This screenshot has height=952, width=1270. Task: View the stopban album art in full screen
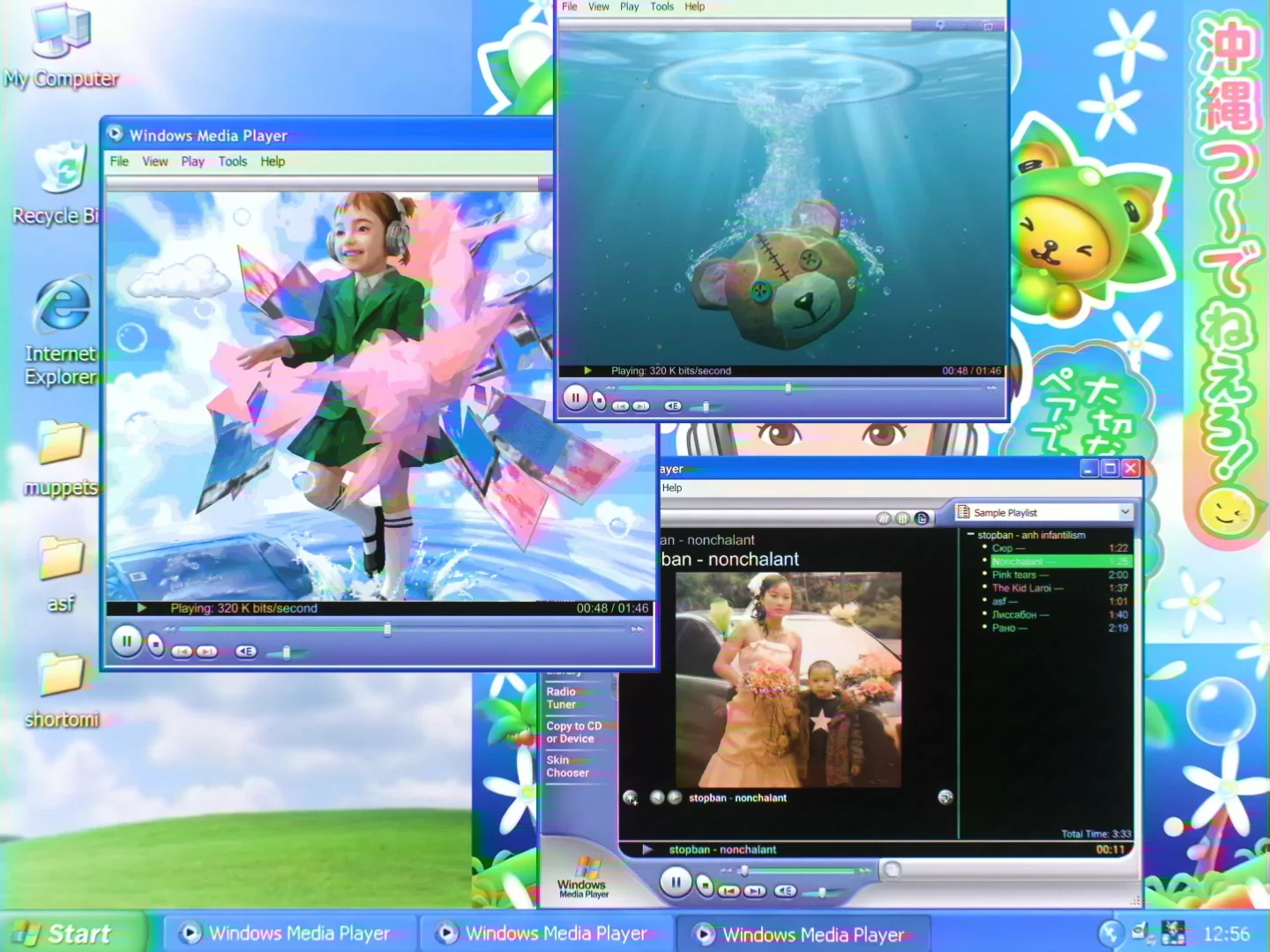pyautogui.click(x=945, y=797)
